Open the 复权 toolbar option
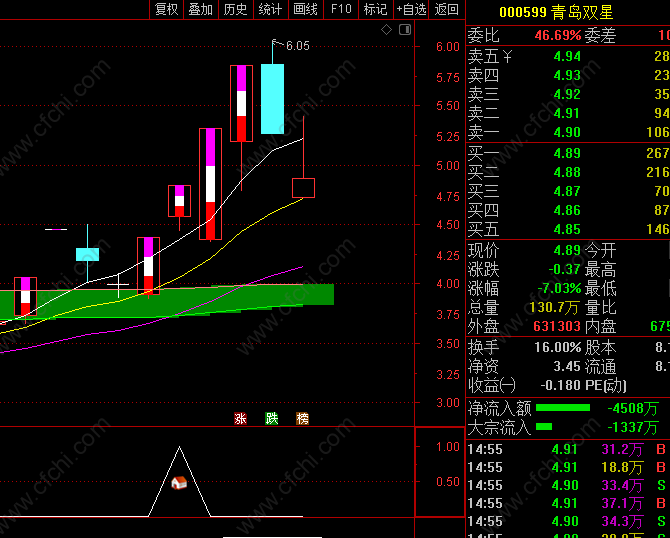This screenshot has height=538, width=670. click(x=166, y=9)
